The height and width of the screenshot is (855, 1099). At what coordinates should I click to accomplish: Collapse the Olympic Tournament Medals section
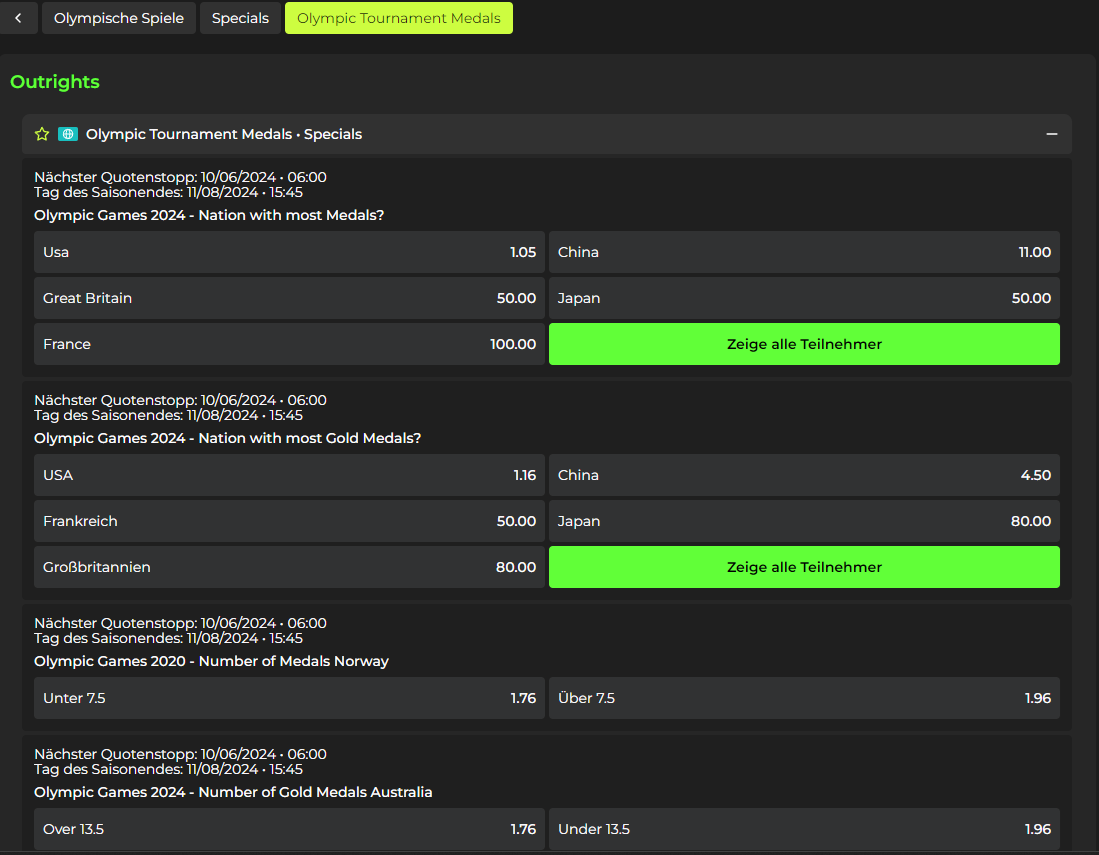click(x=1051, y=134)
